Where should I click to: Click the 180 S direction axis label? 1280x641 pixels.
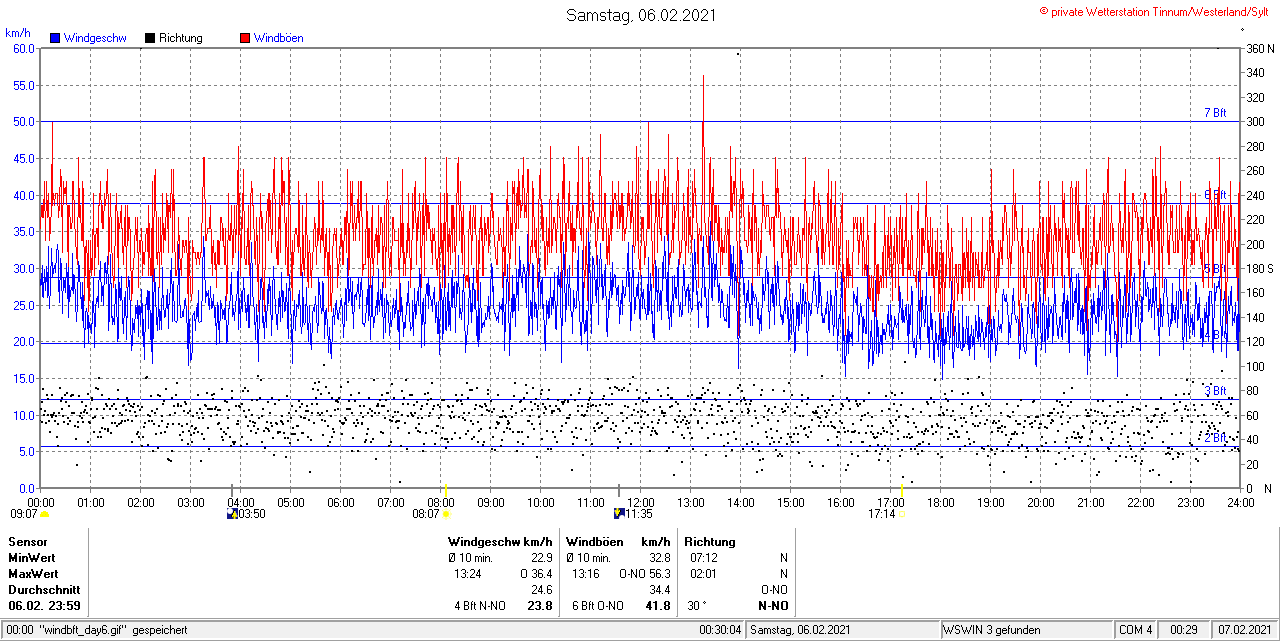pyautogui.click(x=1260, y=269)
